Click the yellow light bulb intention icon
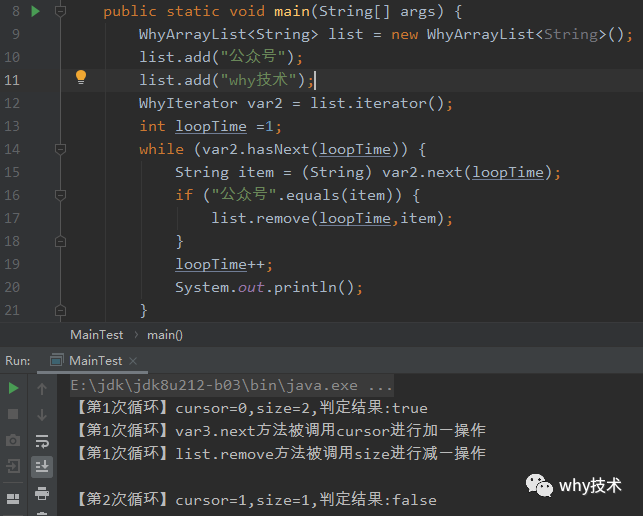The width and height of the screenshot is (643, 516). click(x=82, y=77)
